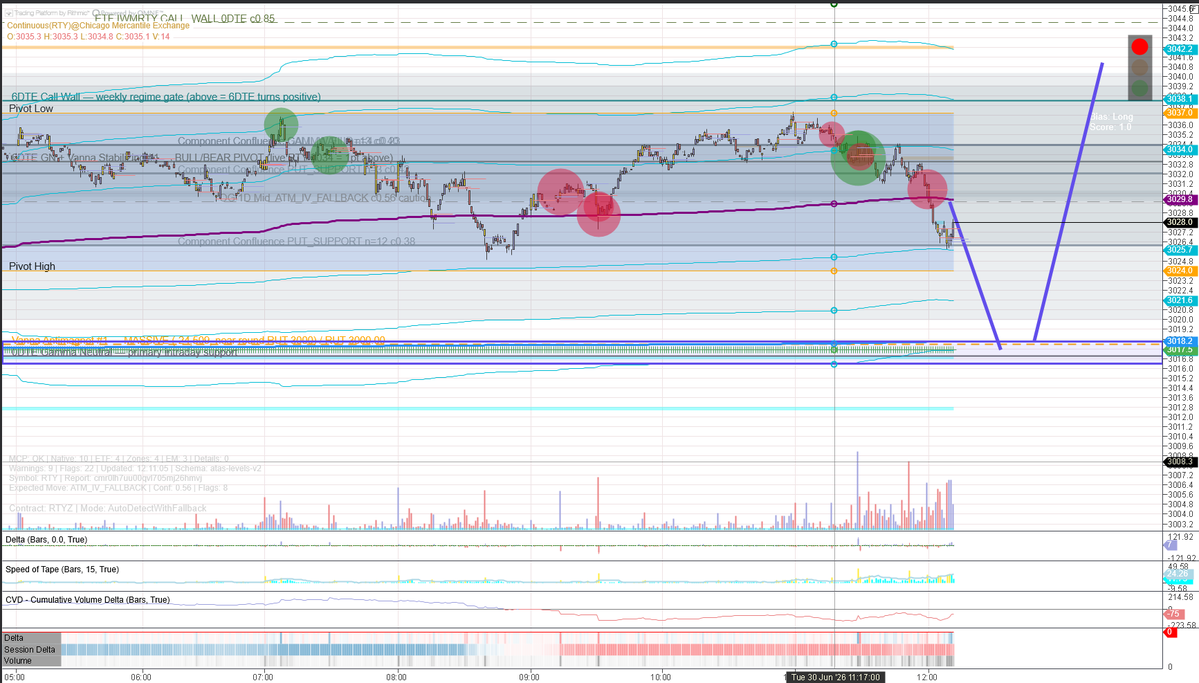Click the Pivot Low level label
Viewport: 1199px width, 683px height.
(31, 109)
